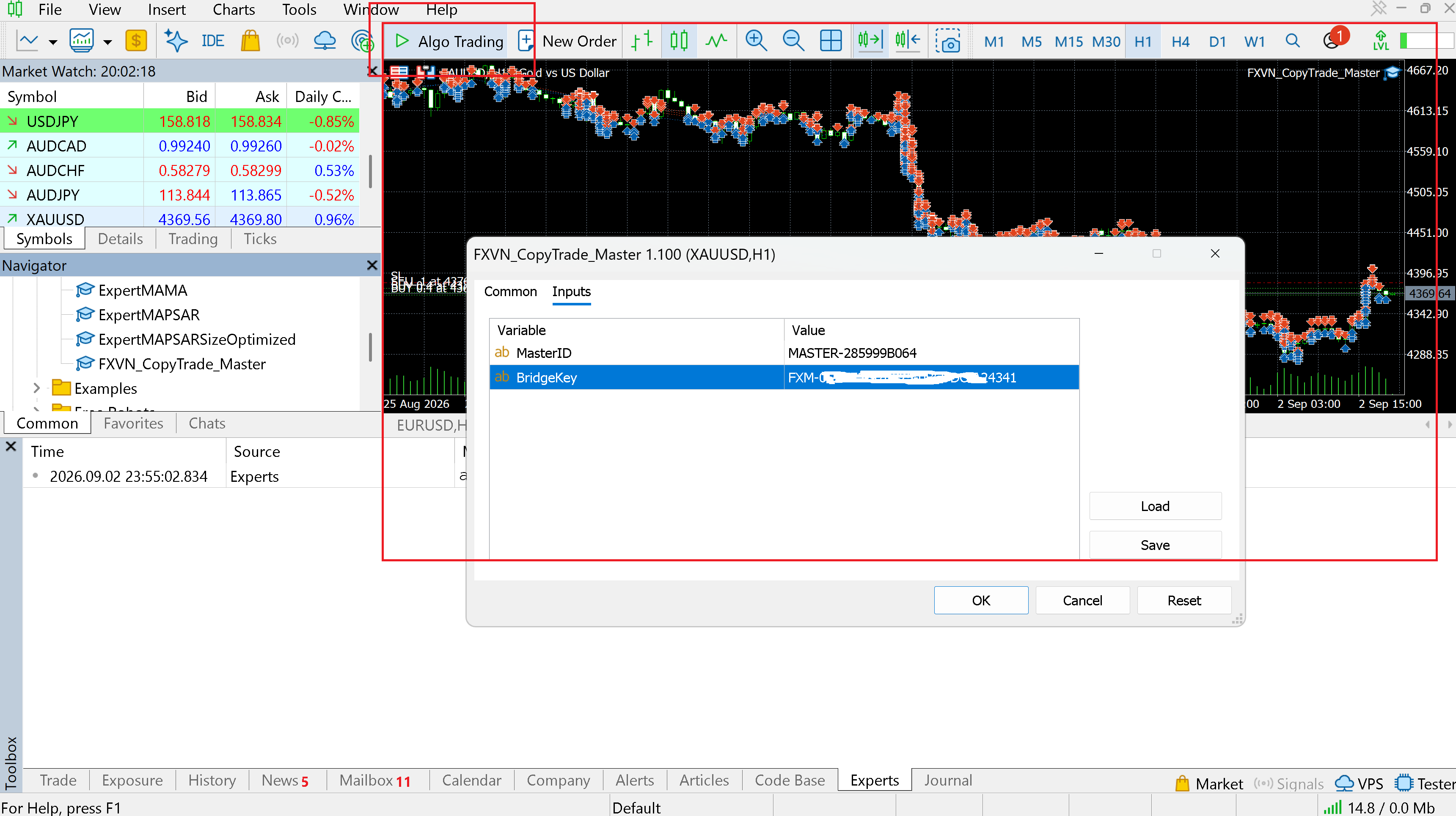Image resolution: width=1456 pixels, height=816 pixels.
Task: Toggle chart shift icon
Action: pos(908,41)
